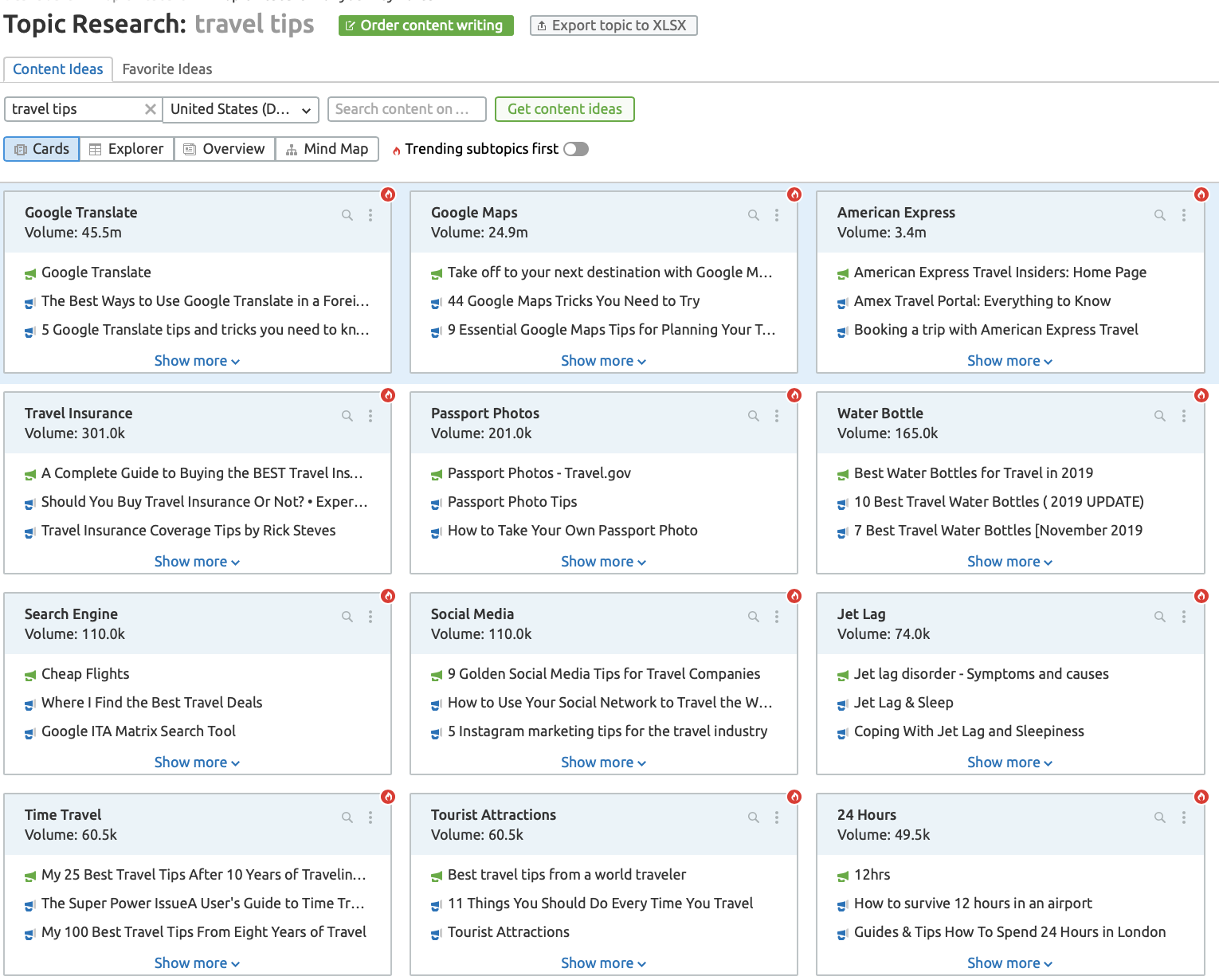Click search icon on Jet Lag card
The height and width of the screenshot is (980, 1219).
(x=1160, y=617)
